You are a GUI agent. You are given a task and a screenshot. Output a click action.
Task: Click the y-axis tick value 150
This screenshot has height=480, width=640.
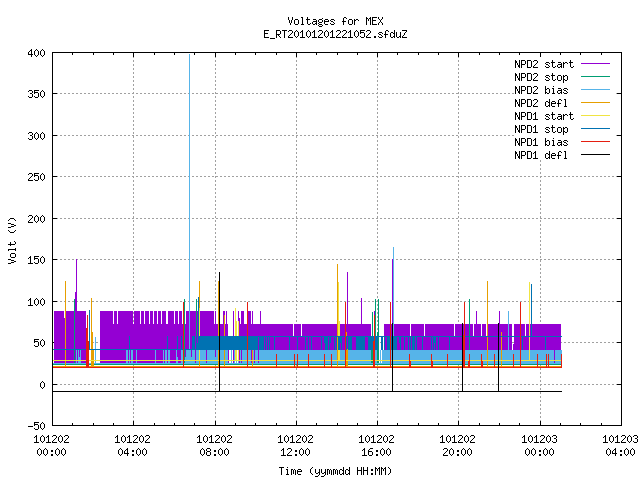coord(36,260)
